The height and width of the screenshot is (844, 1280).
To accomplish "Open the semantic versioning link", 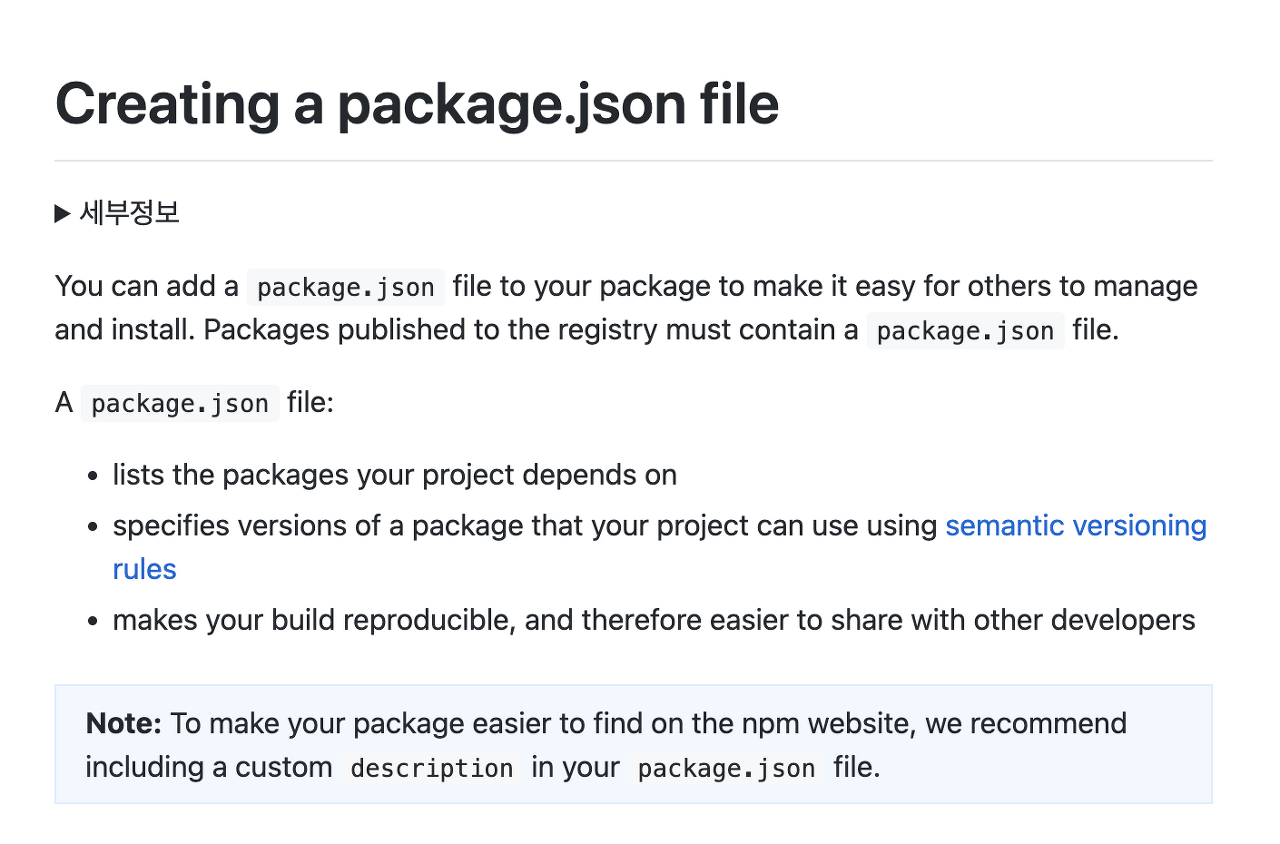I will coord(1075,525).
